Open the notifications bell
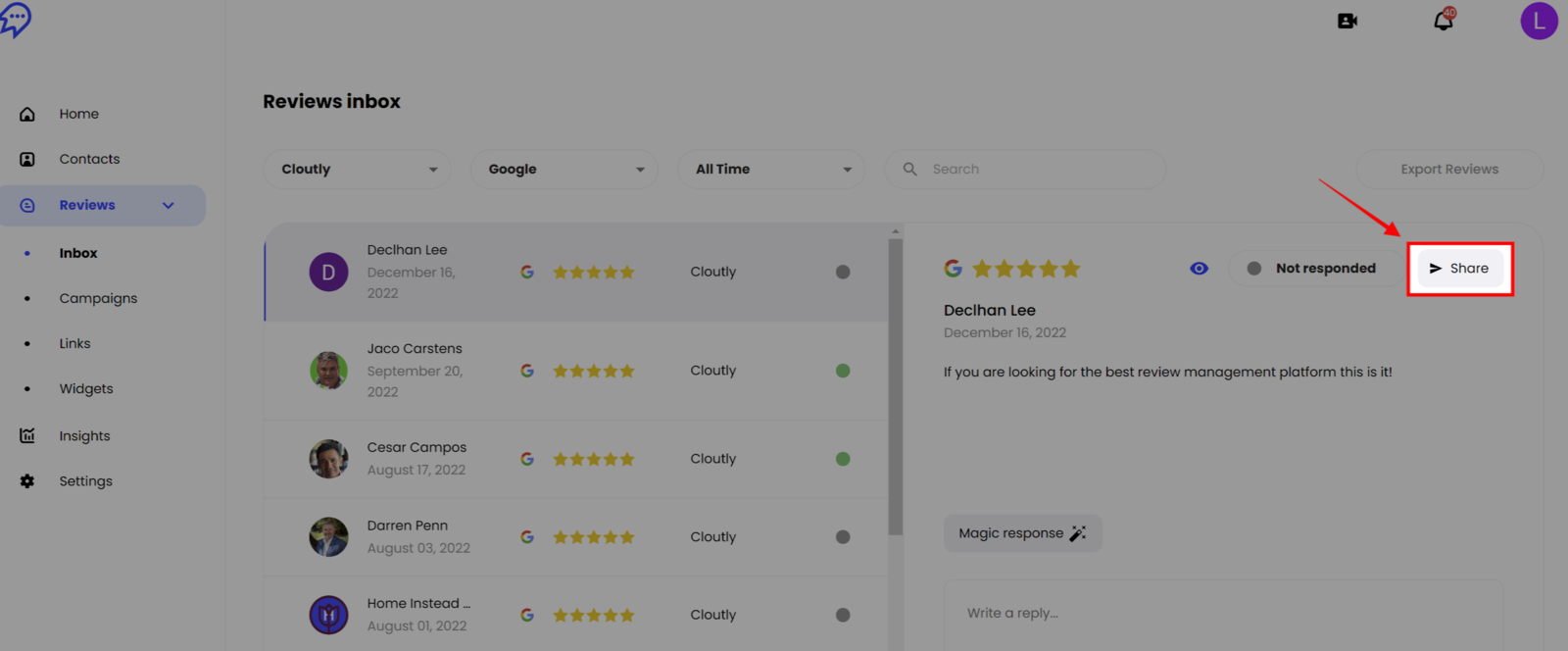This screenshot has height=651, width=1568. pyautogui.click(x=1444, y=21)
